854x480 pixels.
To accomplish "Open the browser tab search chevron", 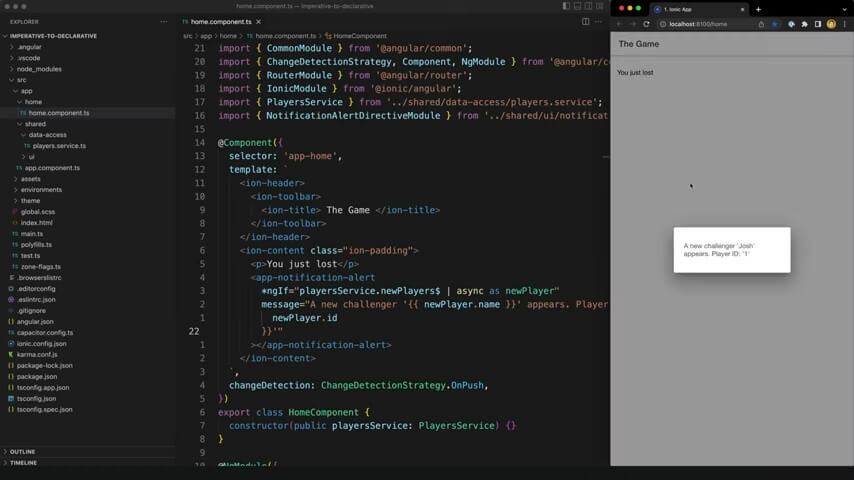I will point(845,9).
